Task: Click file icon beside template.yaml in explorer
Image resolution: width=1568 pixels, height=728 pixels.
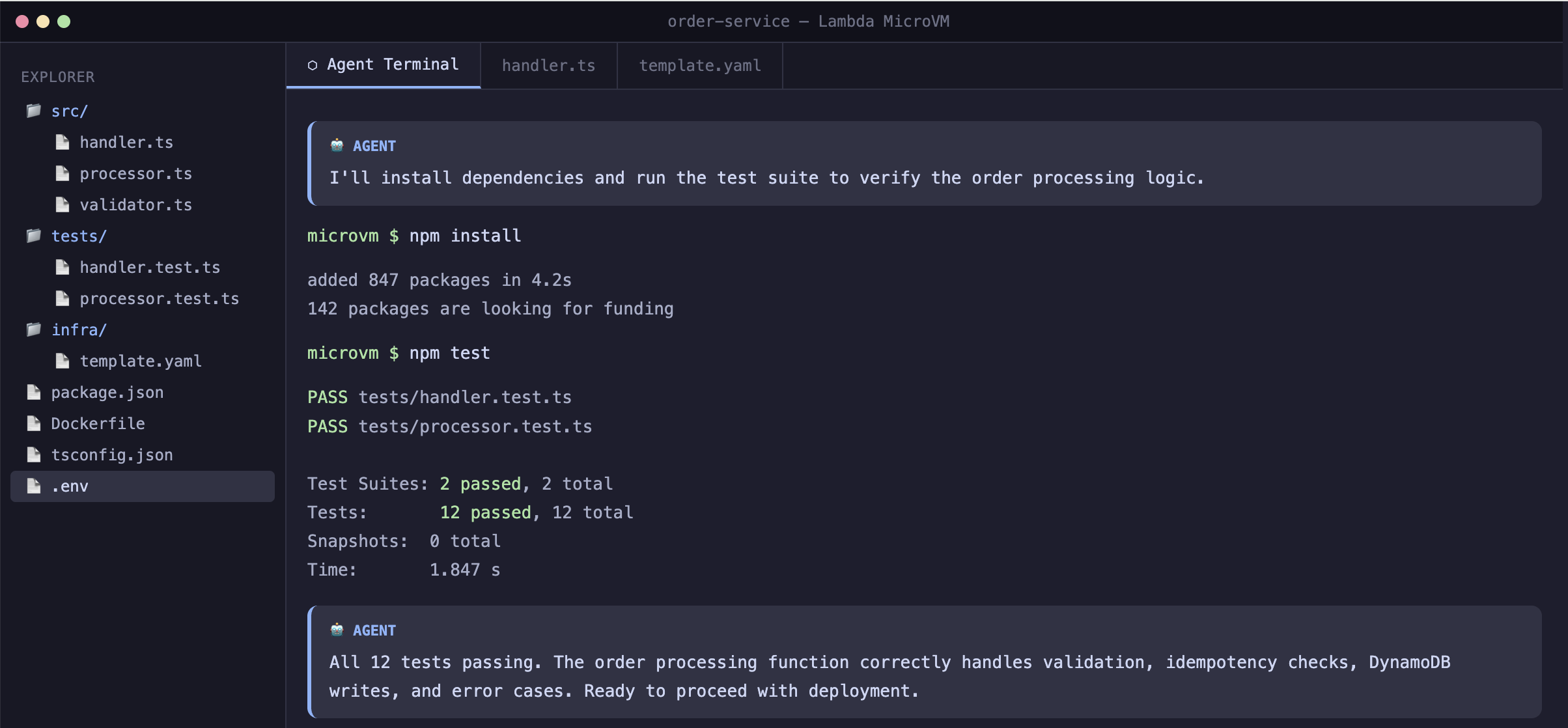Action: [63, 361]
